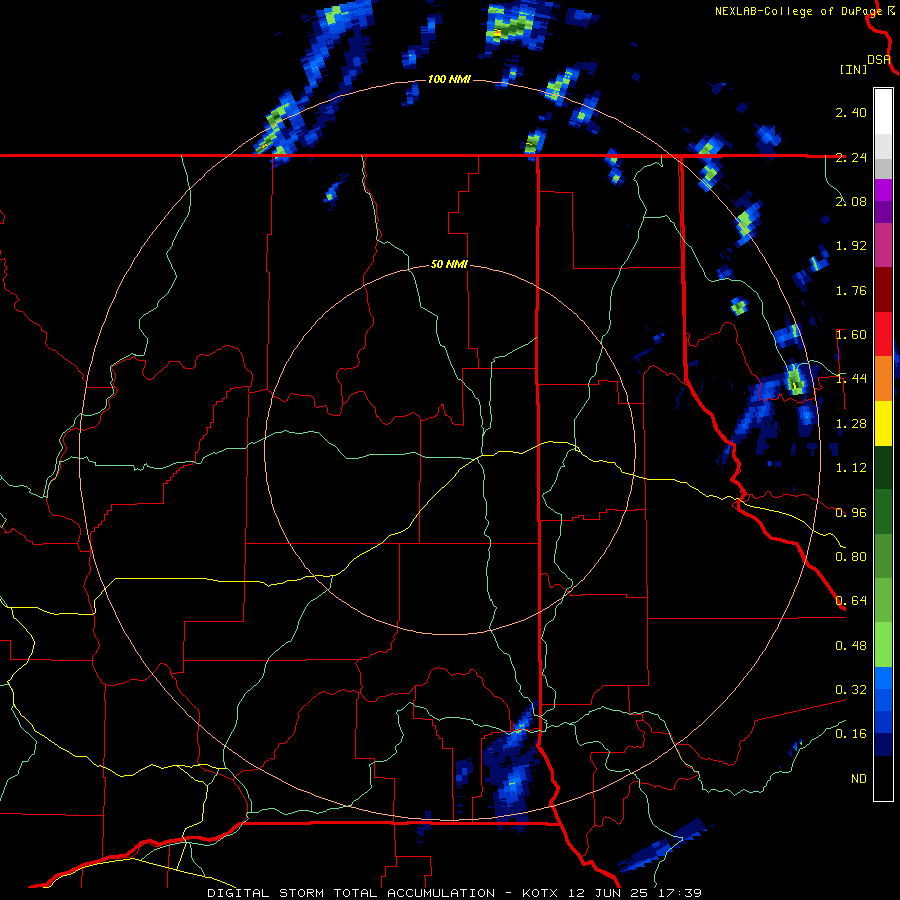
Task: Click the [IN] units label
Action: pyautogui.click(x=853, y=69)
